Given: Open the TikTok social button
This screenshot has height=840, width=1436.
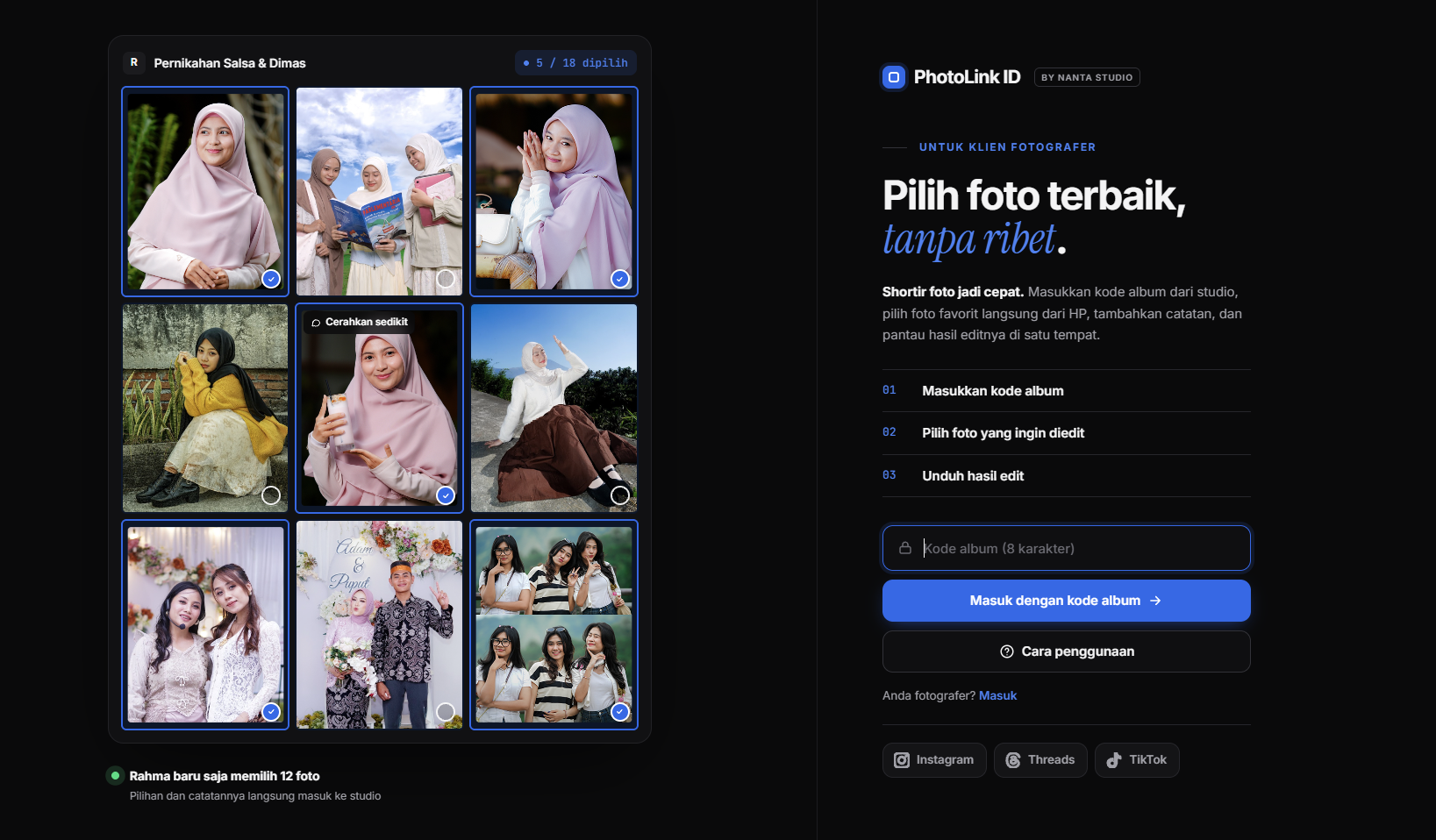Looking at the screenshot, I should tap(1137, 760).
